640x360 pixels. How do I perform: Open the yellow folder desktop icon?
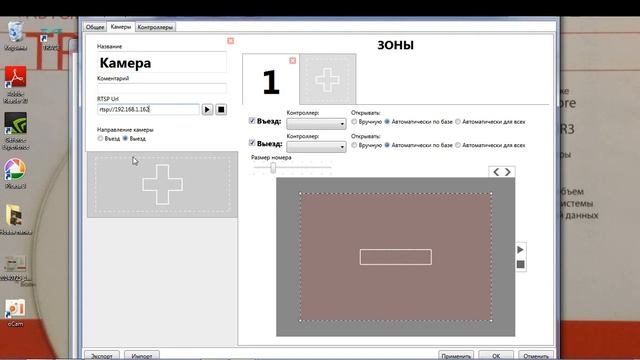tap(15, 220)
